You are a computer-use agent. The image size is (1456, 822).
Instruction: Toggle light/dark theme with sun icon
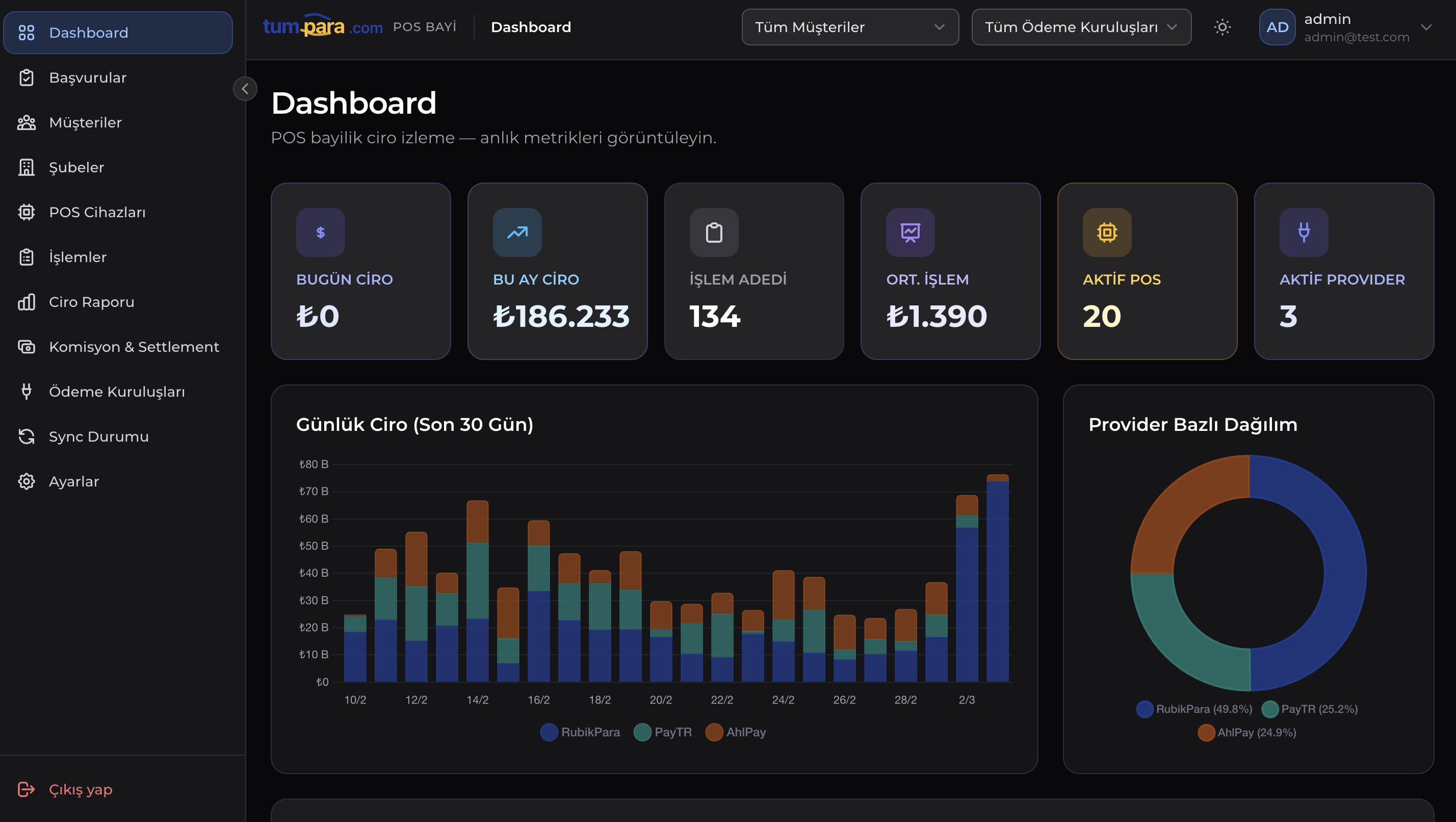[1222, 27]
